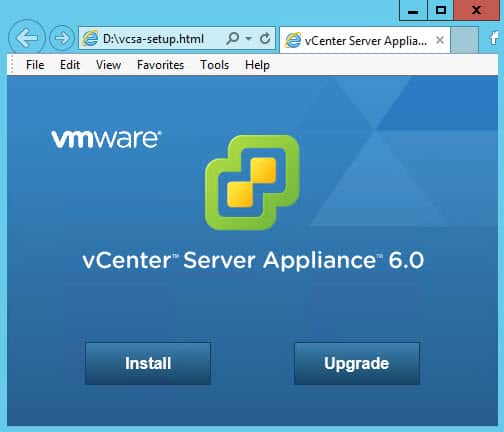
Task: Expand the address bar search dropdown arrow
Action: pos(248,38)
